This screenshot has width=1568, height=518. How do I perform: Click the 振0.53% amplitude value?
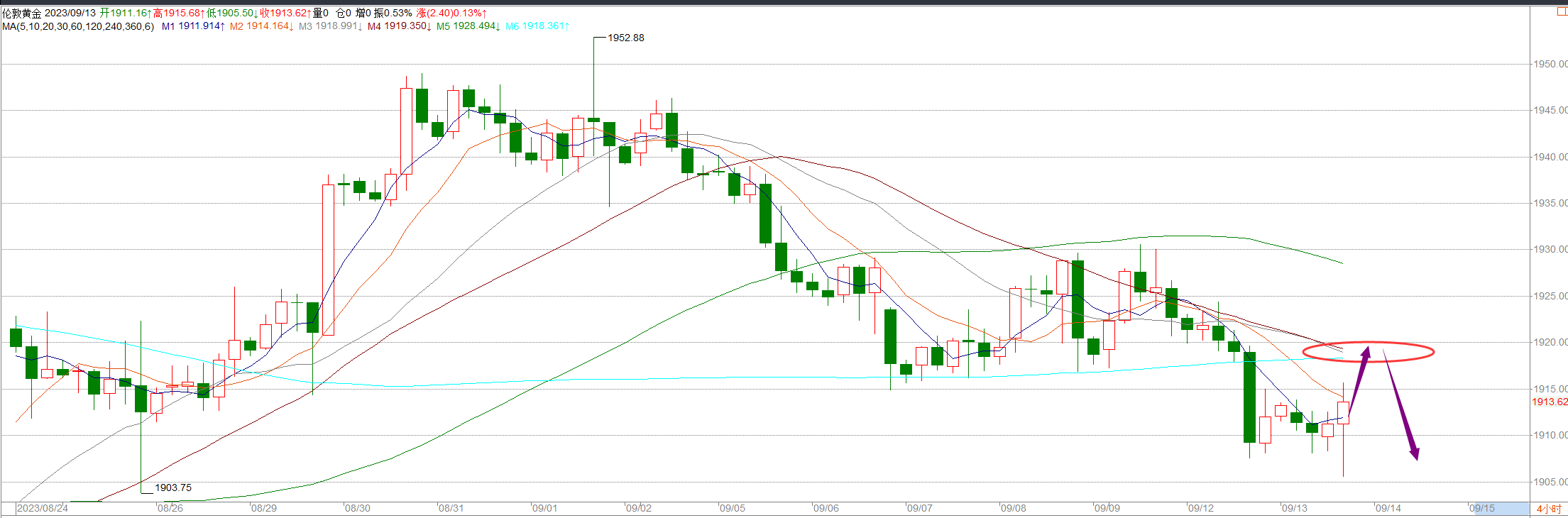393,13
